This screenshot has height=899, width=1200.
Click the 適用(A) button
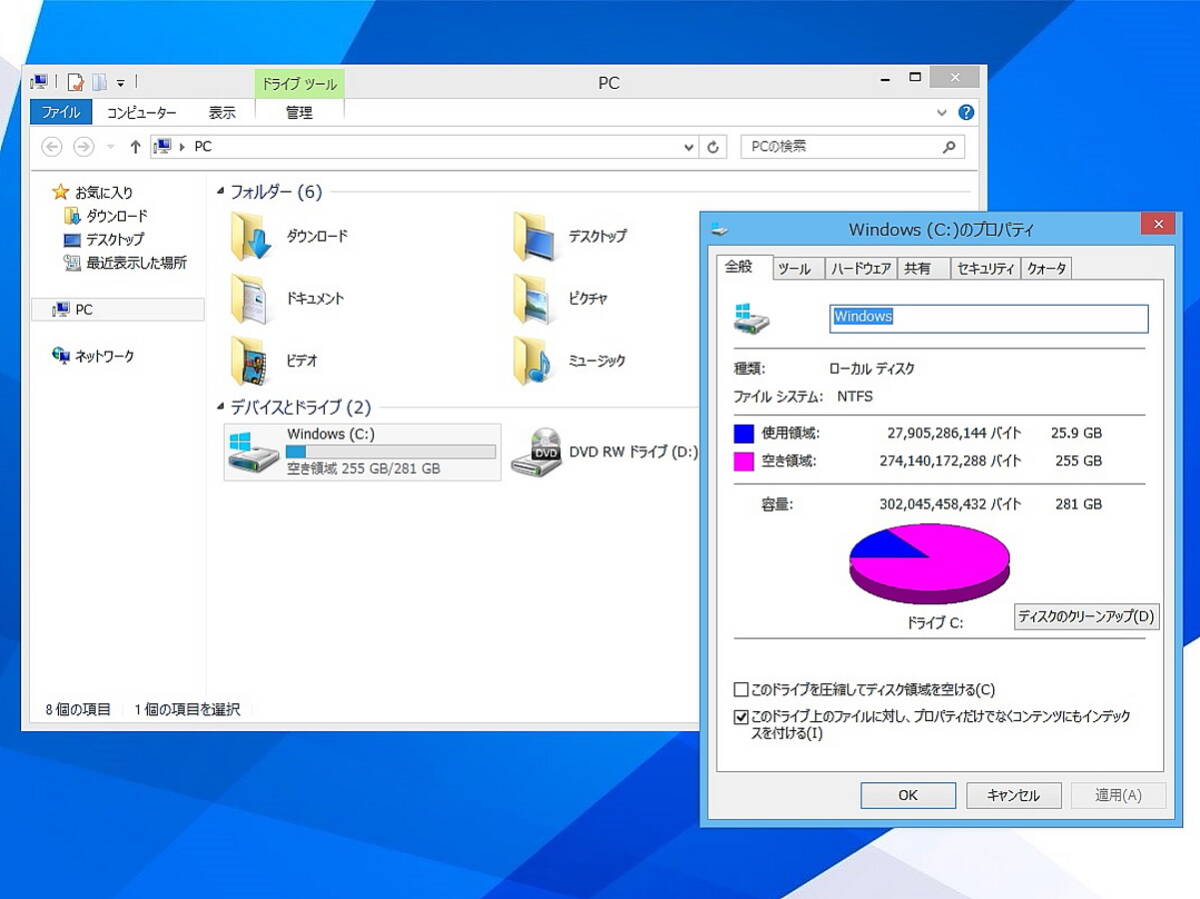pos(1118,796)
